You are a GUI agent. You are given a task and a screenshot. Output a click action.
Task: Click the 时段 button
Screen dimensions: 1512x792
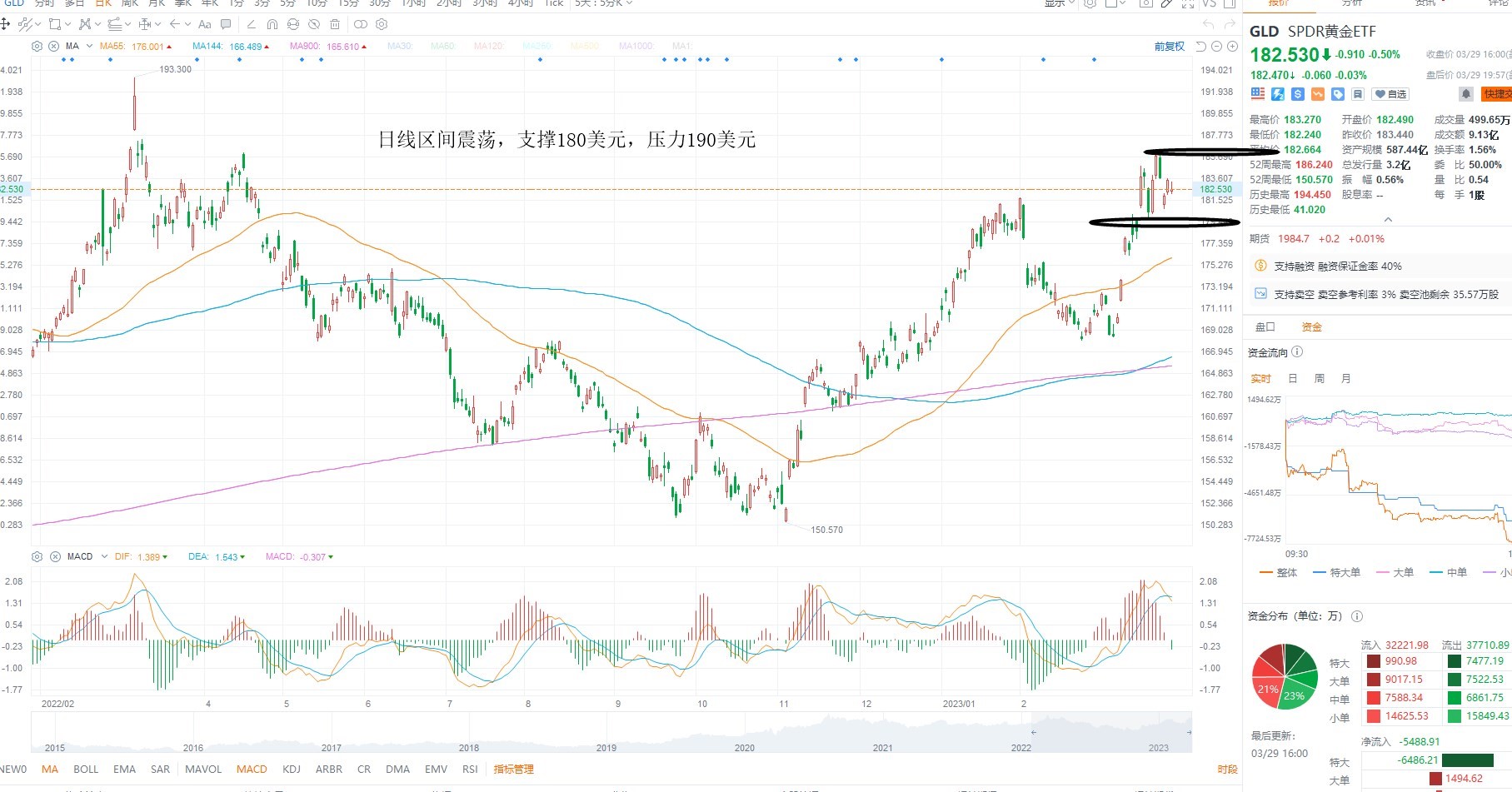tap(1227, 769)
